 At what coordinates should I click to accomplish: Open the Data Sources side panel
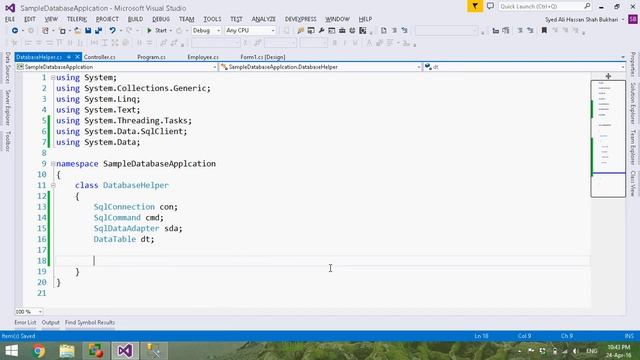(7, 67)
